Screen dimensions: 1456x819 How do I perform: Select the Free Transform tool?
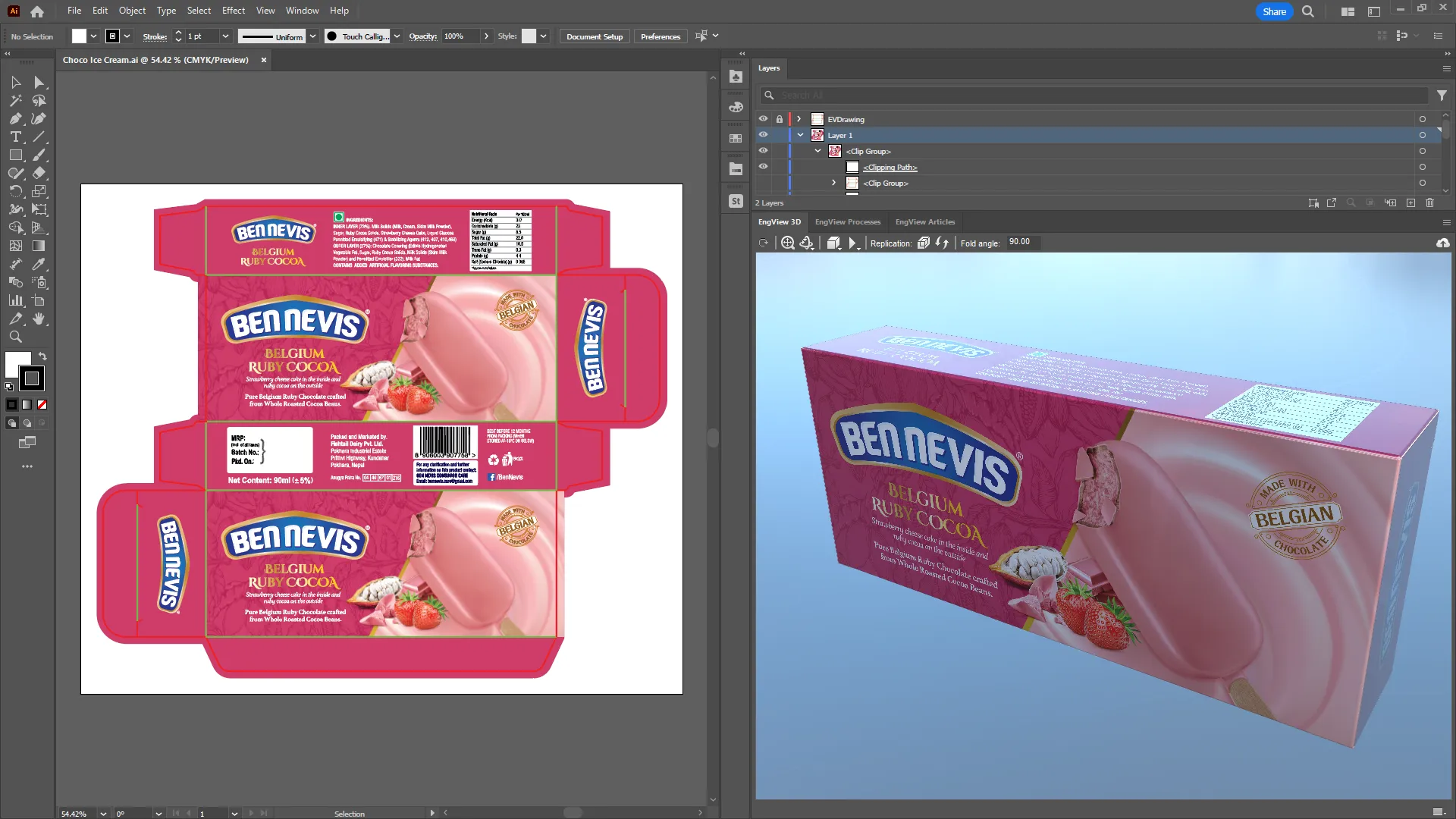39,209
